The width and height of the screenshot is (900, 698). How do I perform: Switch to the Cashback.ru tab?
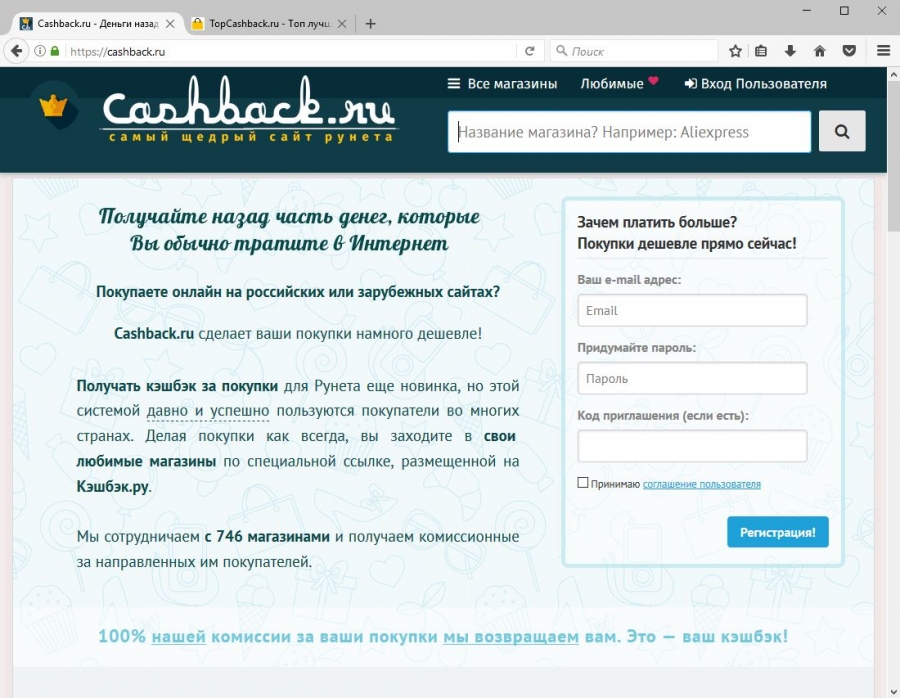click(98, 24)
